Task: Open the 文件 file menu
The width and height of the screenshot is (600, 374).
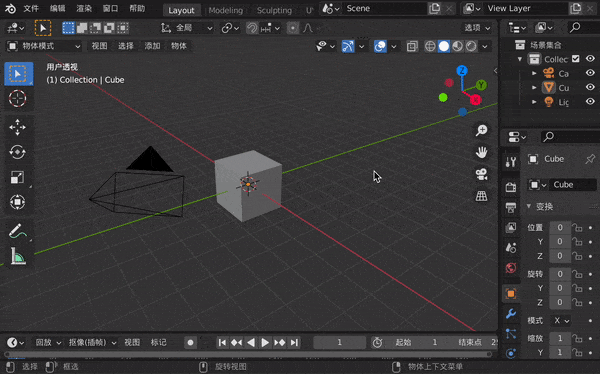Action: pyautogui.click(x=31, y=8)
